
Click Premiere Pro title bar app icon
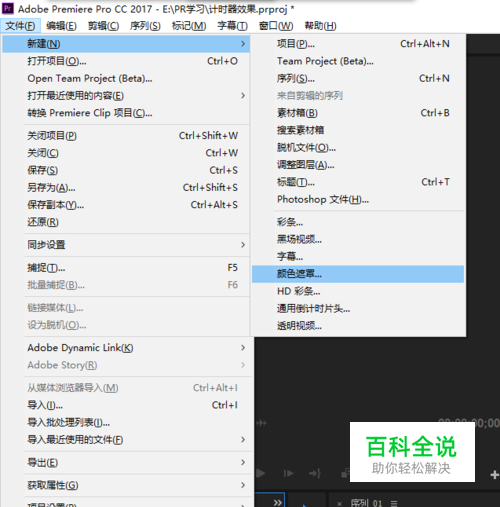(x=8, y=8)
